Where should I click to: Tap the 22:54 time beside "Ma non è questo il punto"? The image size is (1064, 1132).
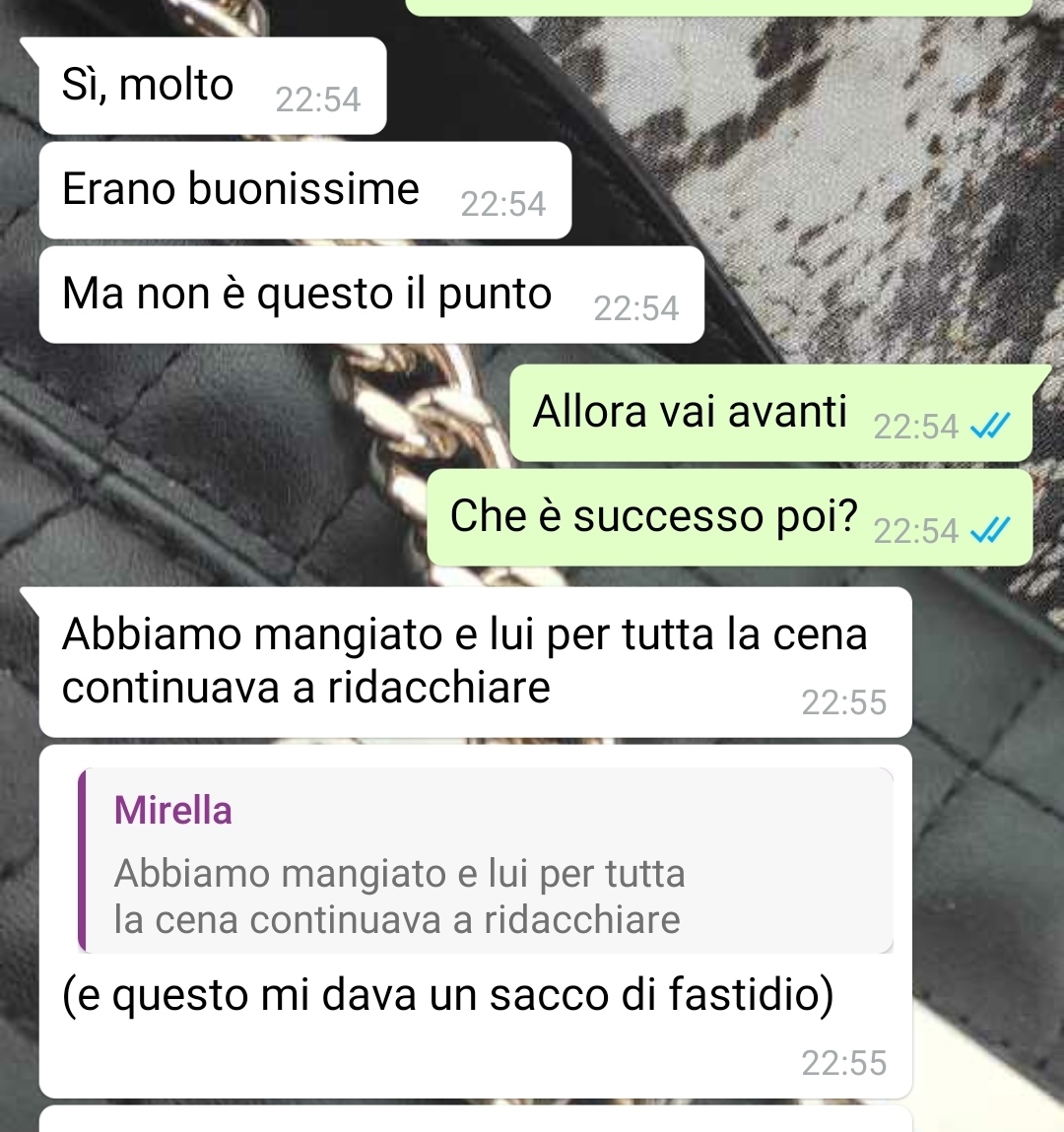point(636,308)
